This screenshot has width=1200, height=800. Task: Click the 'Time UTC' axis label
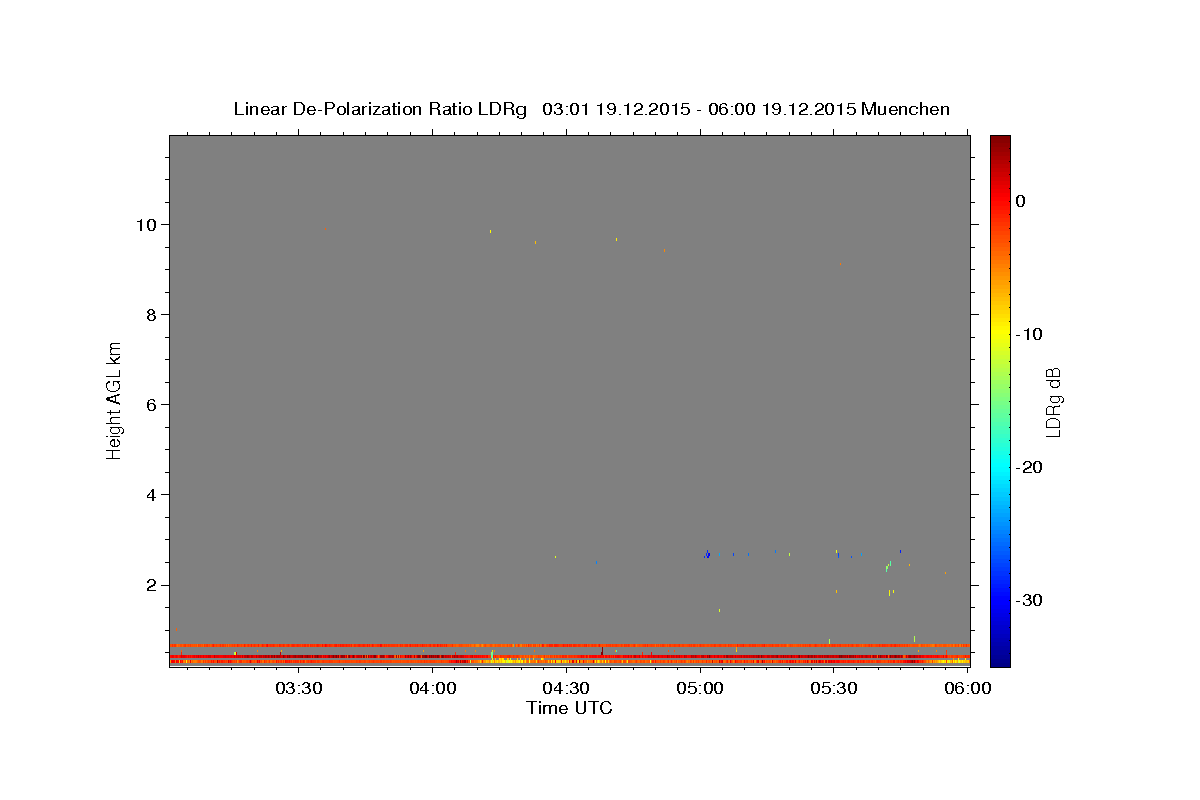tap(569, 708)
